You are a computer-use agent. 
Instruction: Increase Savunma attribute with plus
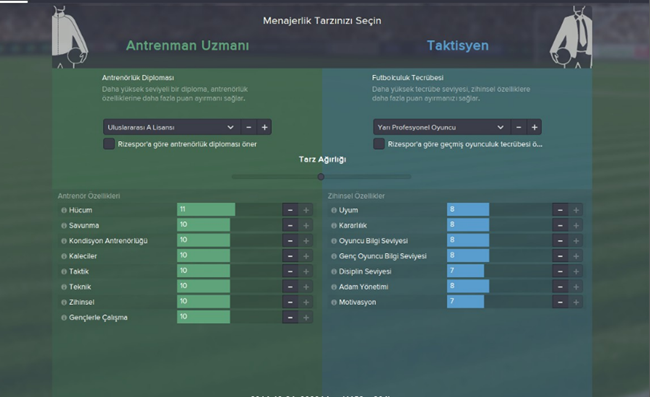(306, 225)
